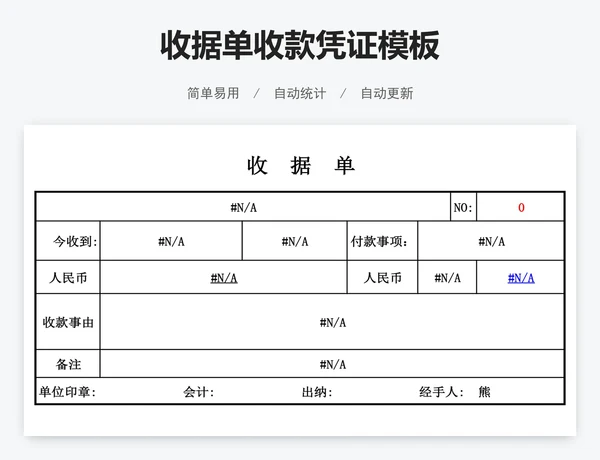Click the first #N/A cell after 今收到
This screenshot has height=460, width=600.
pyautogui.click(x=171, y=241)
